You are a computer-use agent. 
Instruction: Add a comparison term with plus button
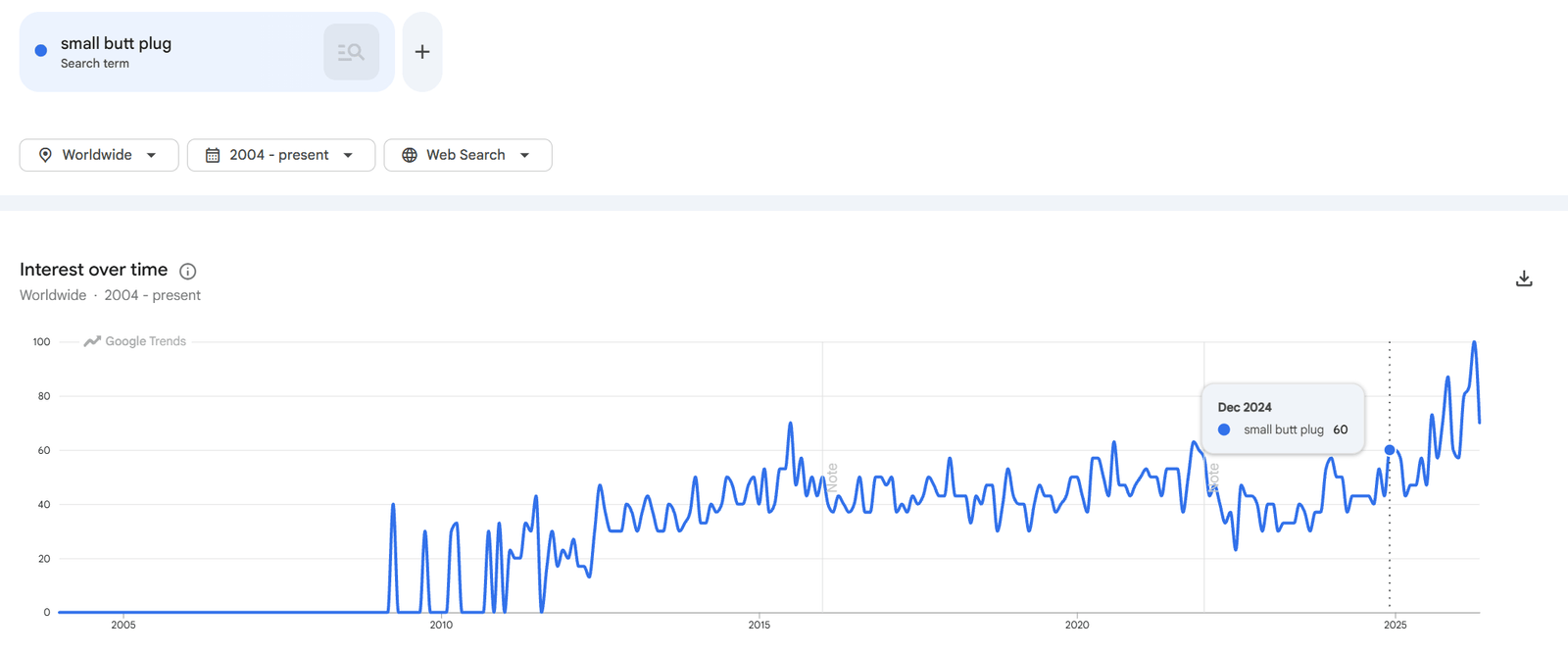tap(422, 52)
